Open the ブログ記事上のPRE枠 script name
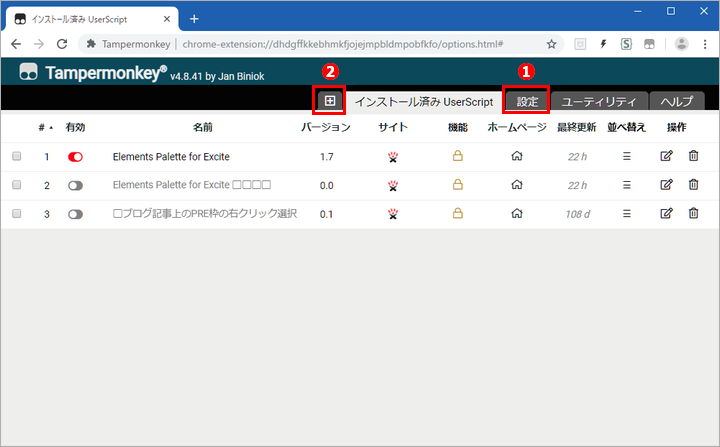Viewport: 720px width, 447px height. point(205,214)
